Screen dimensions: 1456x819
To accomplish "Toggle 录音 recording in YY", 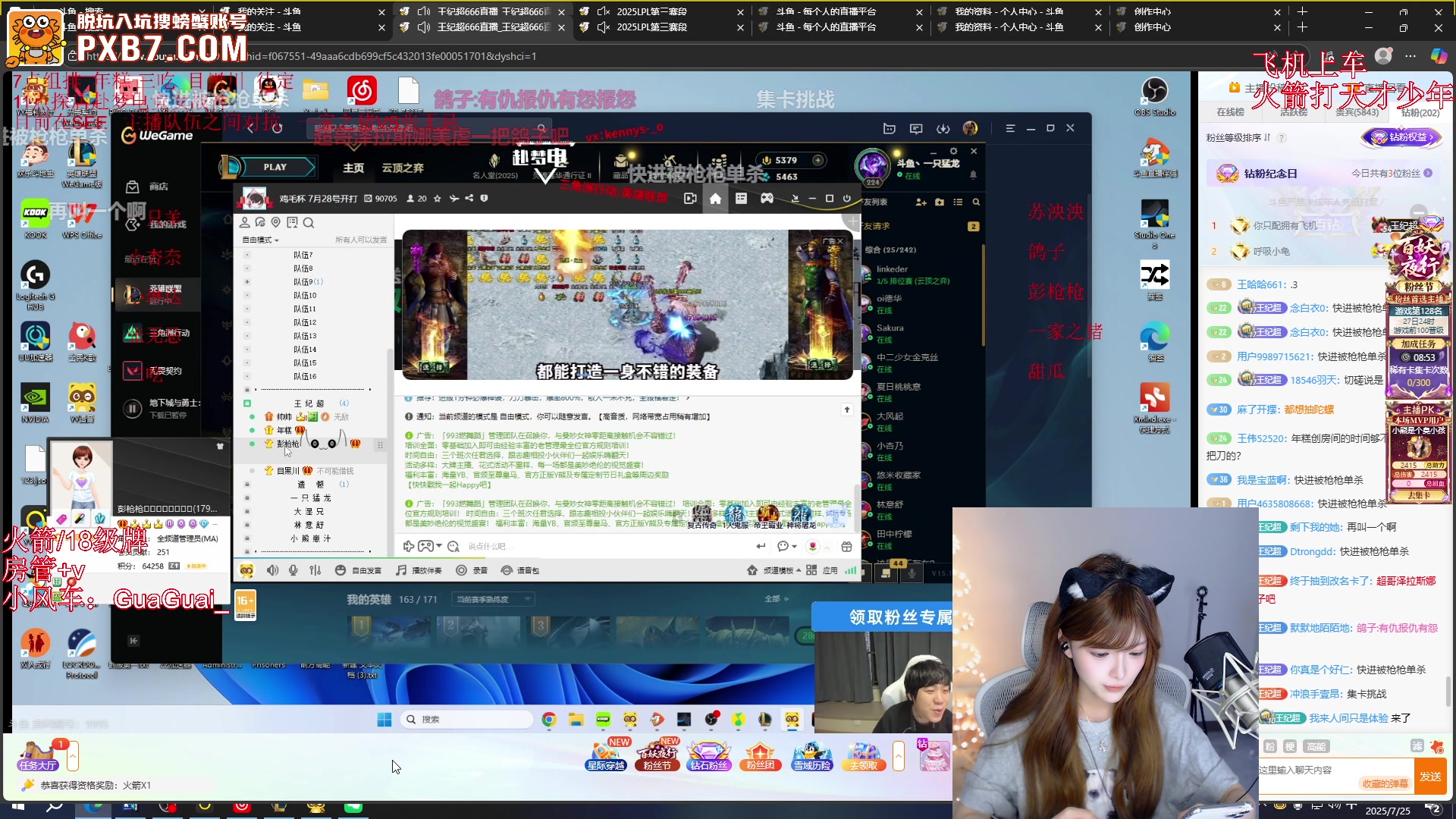I will 472,570.
